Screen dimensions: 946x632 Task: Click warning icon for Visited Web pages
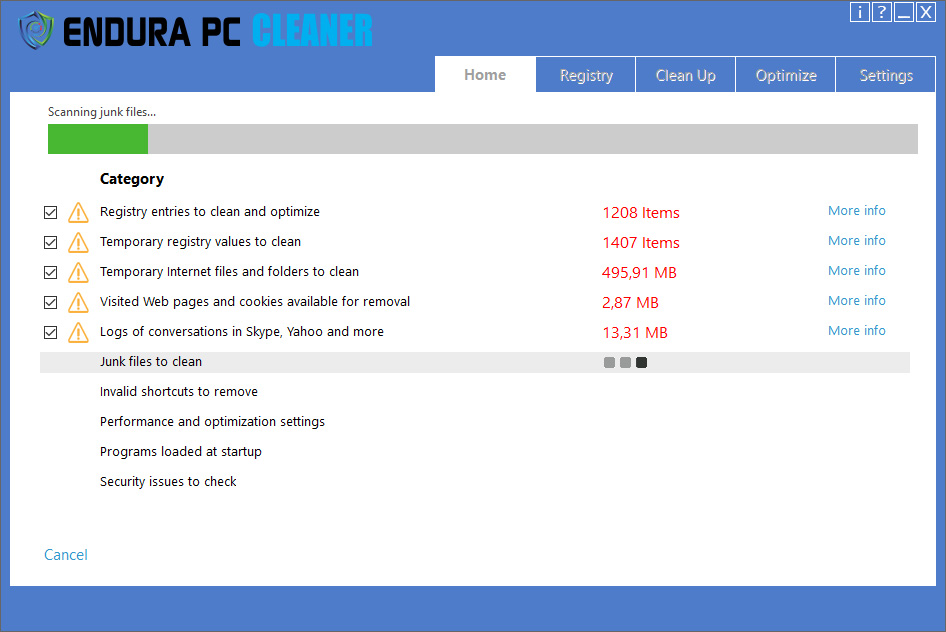click(78, 303)
